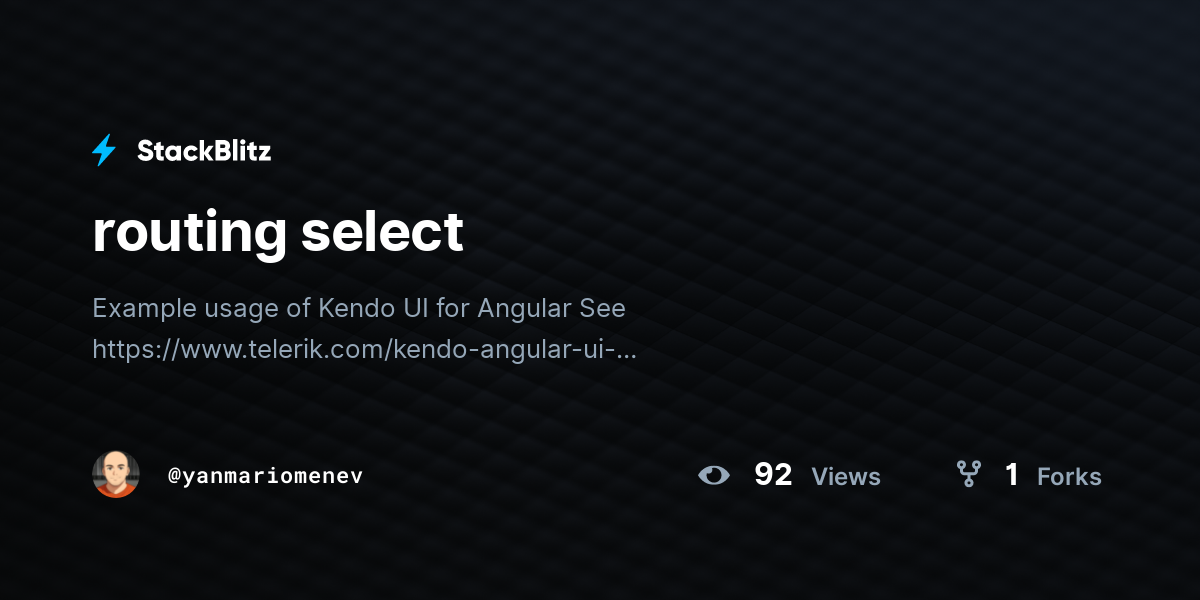Viewport: 1200px width, 600px height.
Task: Click the description line starting with Example usage
Action: (x=359, y=308)
